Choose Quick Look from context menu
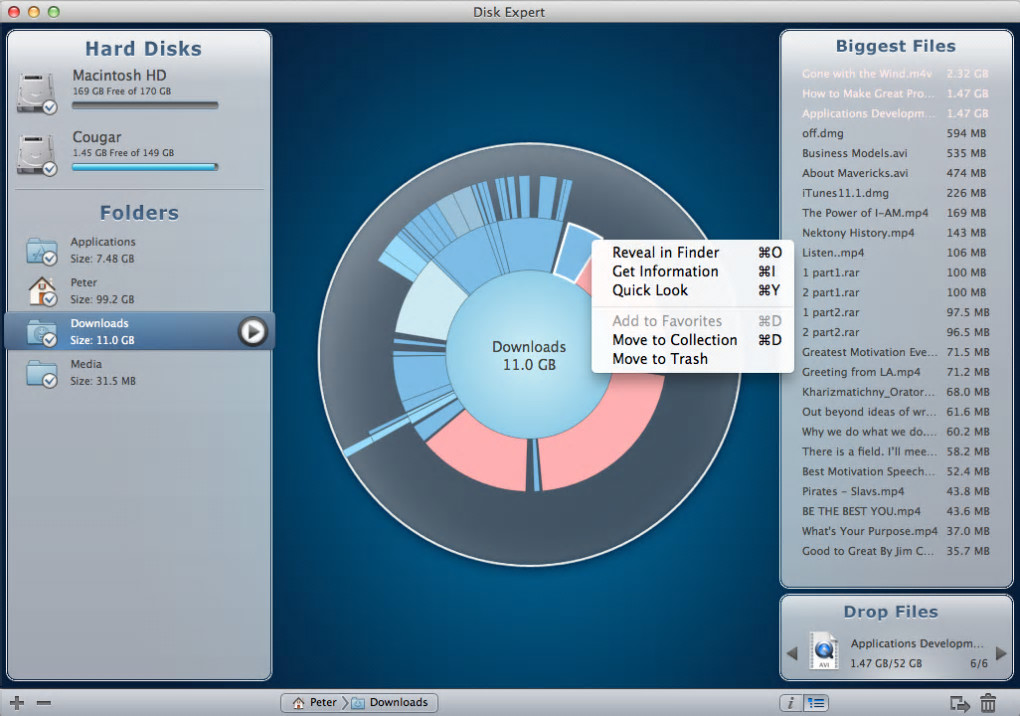The height and width of the screenshot is (716, 1020). tap(692, 290)
